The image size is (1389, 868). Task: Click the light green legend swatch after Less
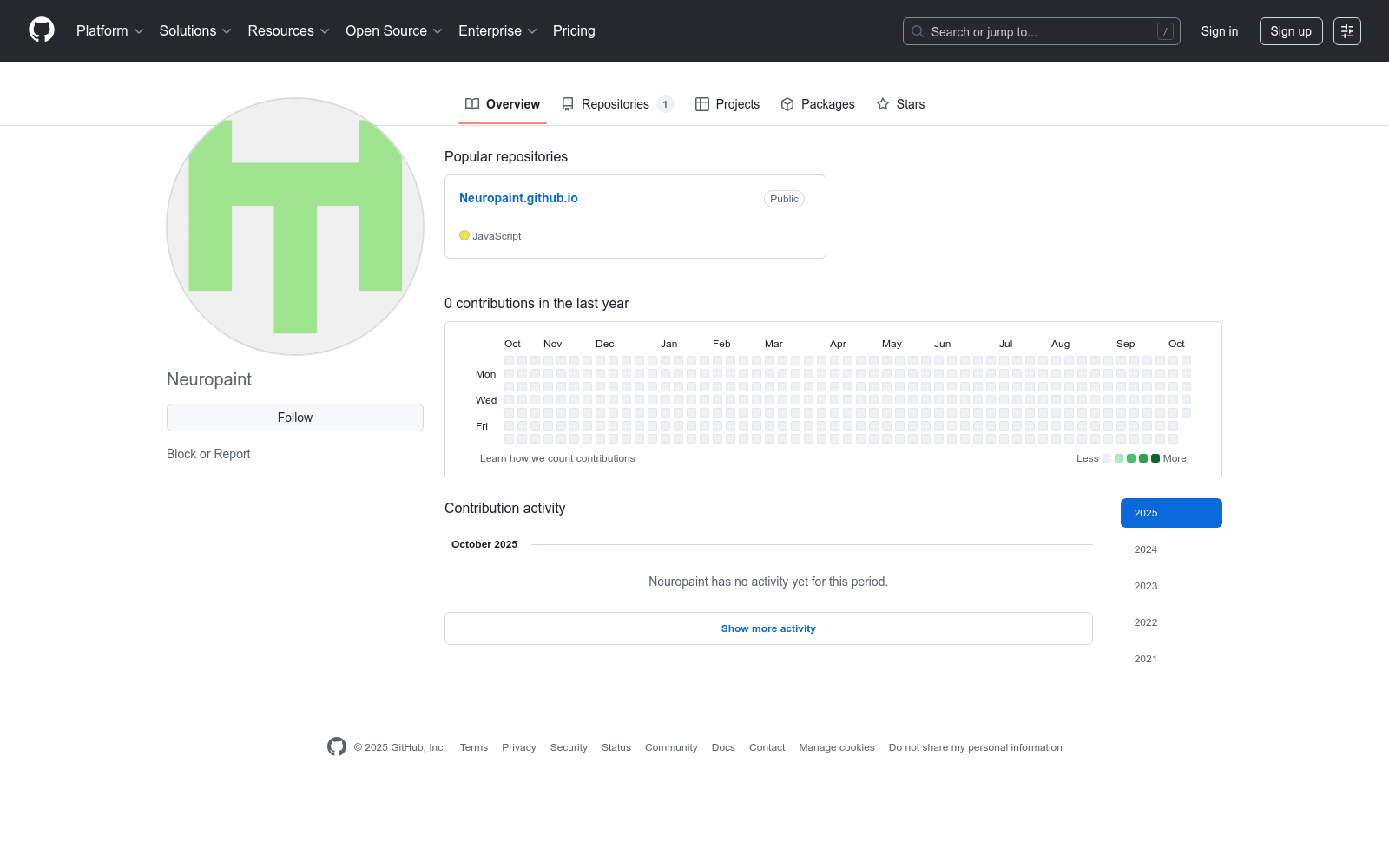coord(1119,458)
